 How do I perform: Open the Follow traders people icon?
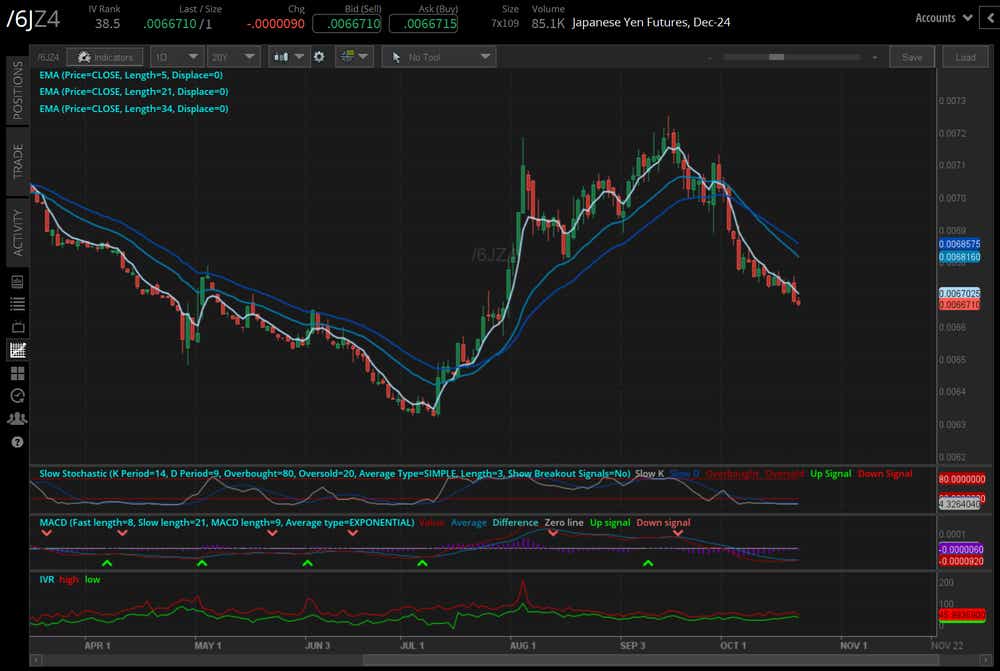[x=17, y=419]
